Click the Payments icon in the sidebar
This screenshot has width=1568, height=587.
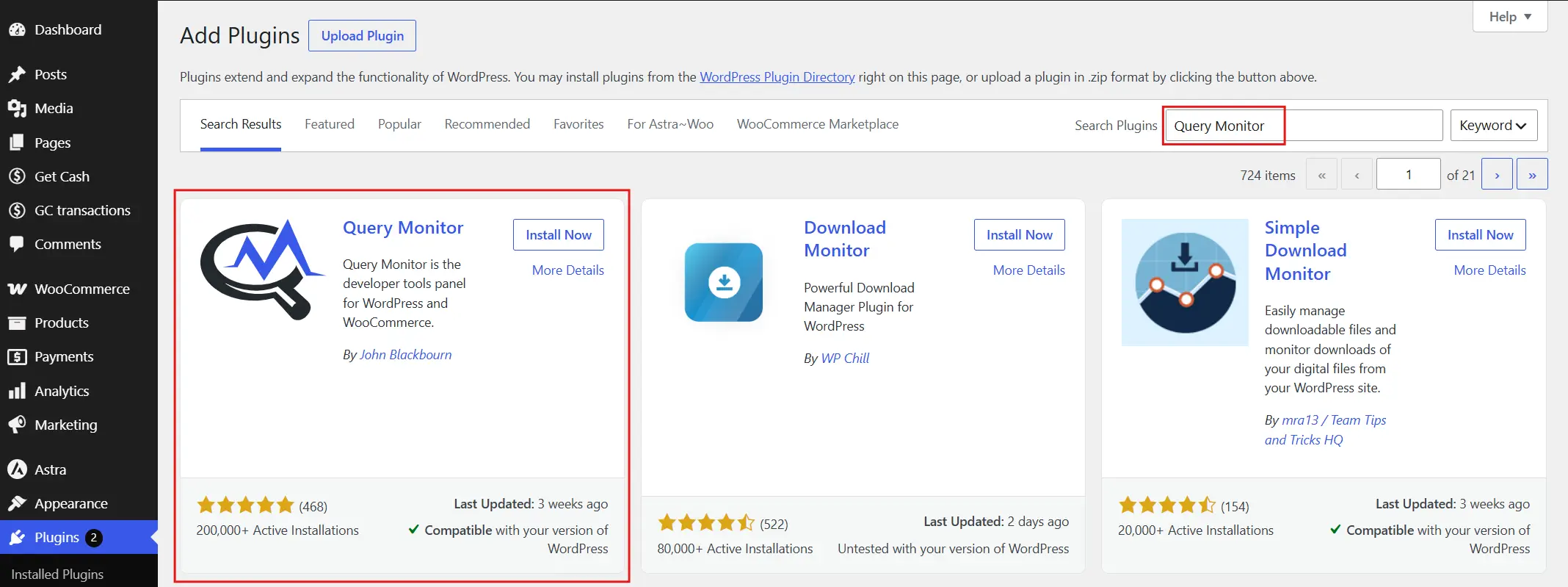tap(17, 357)
